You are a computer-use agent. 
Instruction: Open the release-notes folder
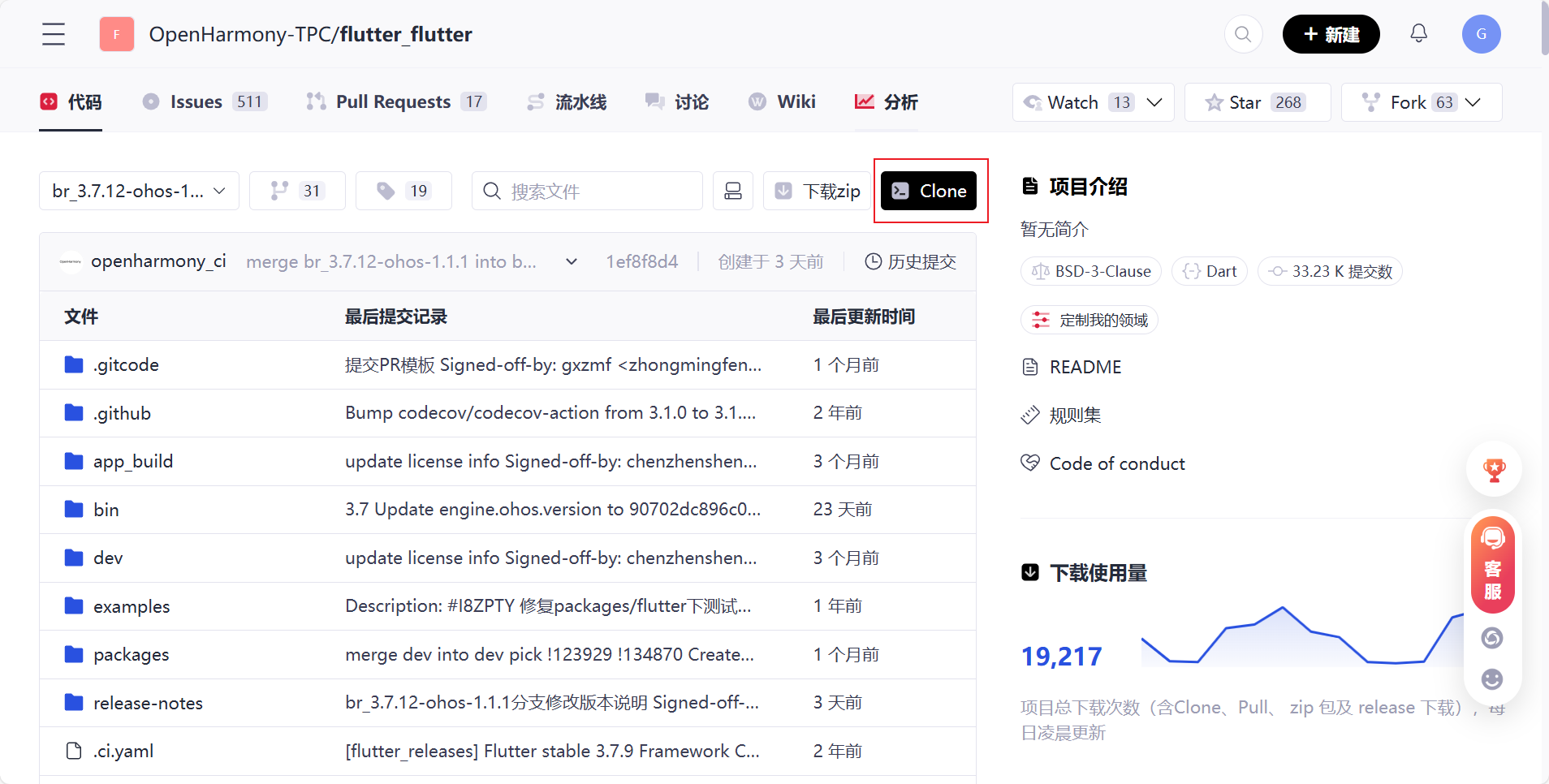(148, 703)
